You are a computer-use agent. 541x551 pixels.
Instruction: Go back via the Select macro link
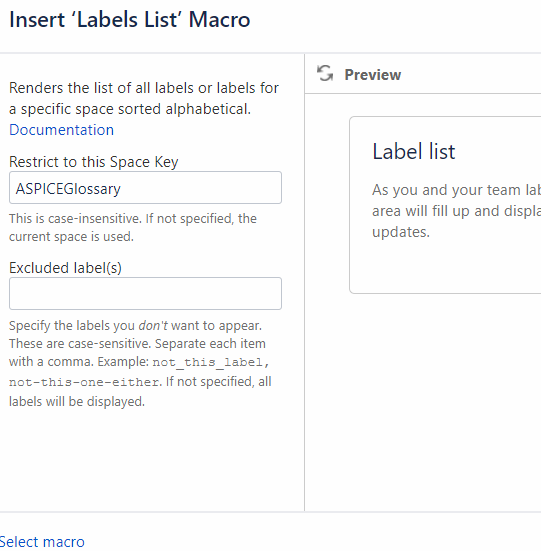pyautogui.click(x=41, y=542)
